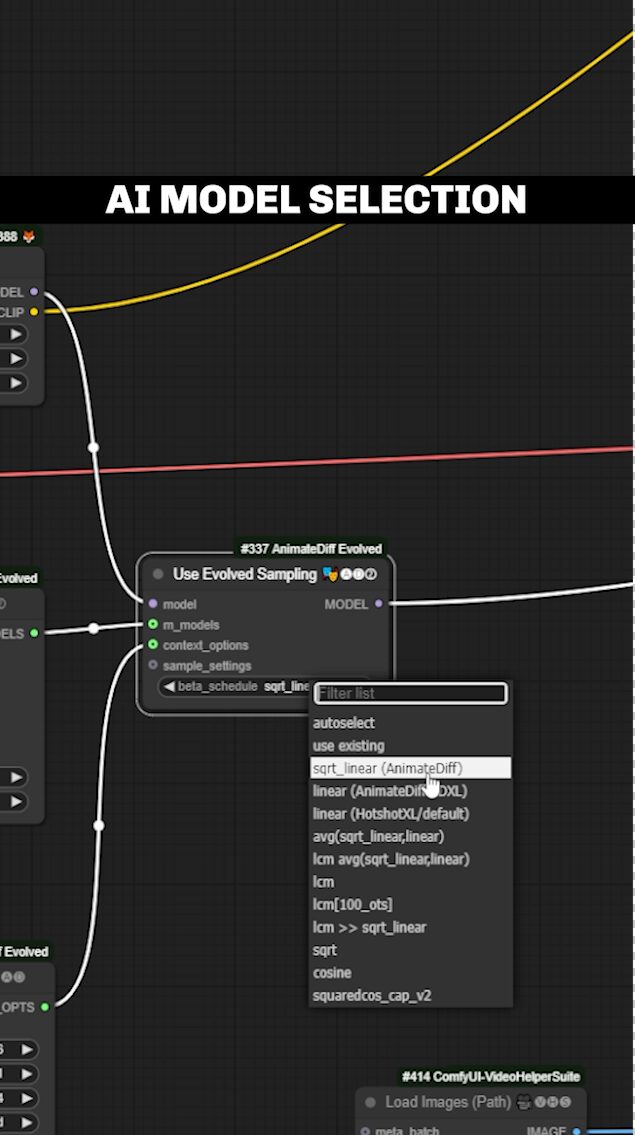
Task: Click the sample_settings input socket
Action: point(153,665)
